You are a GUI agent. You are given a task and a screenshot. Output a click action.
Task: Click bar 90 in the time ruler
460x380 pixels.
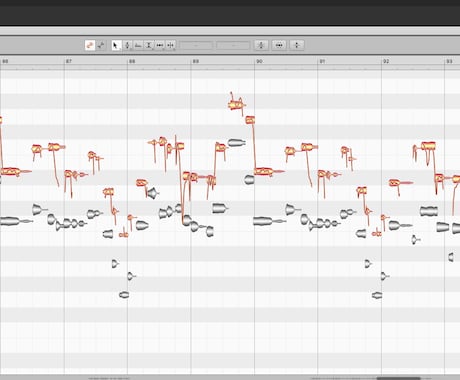[x=259, y=61]
